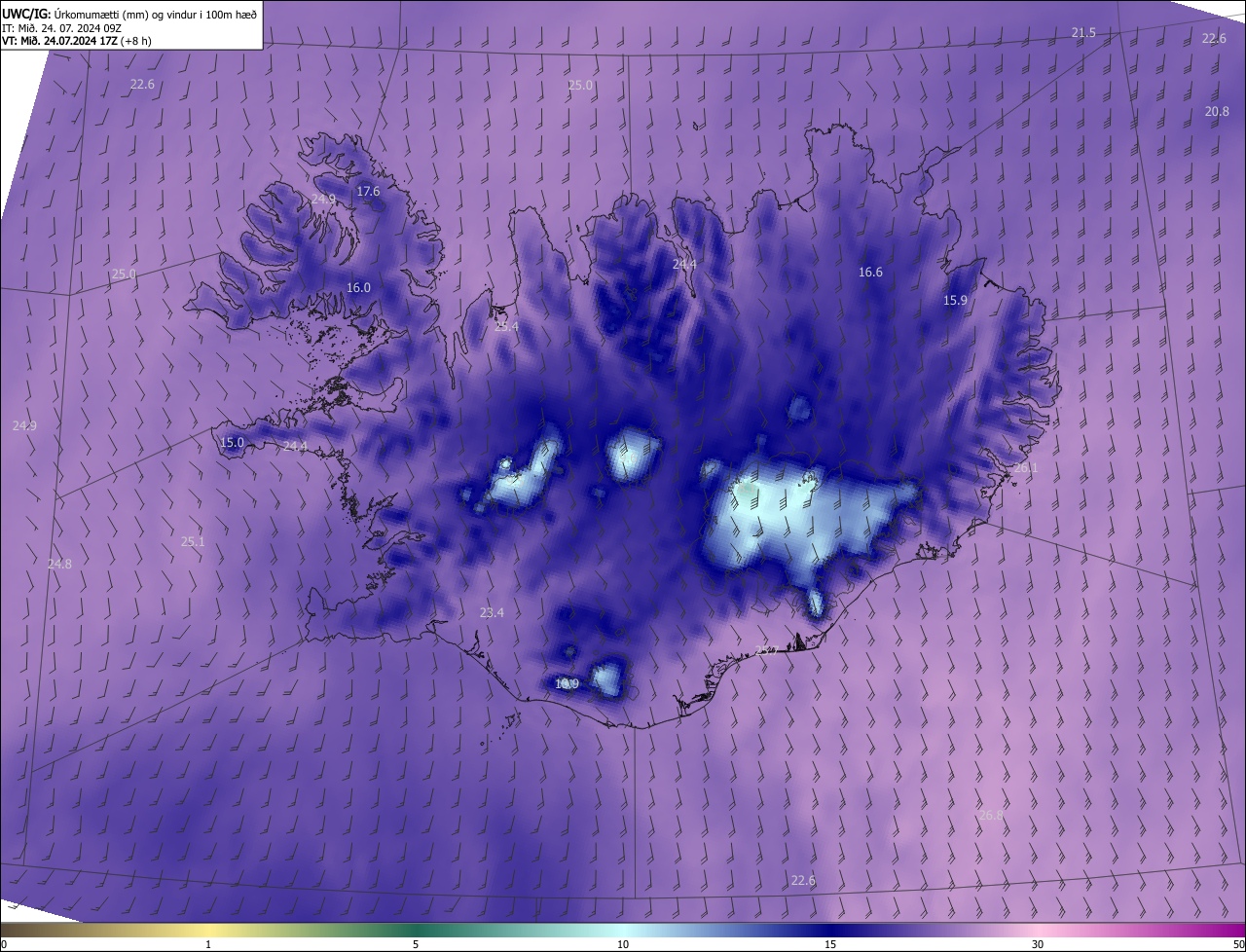1246x952 pixels.
Task: Click the 17.6 value label
Action: (368, 191)
